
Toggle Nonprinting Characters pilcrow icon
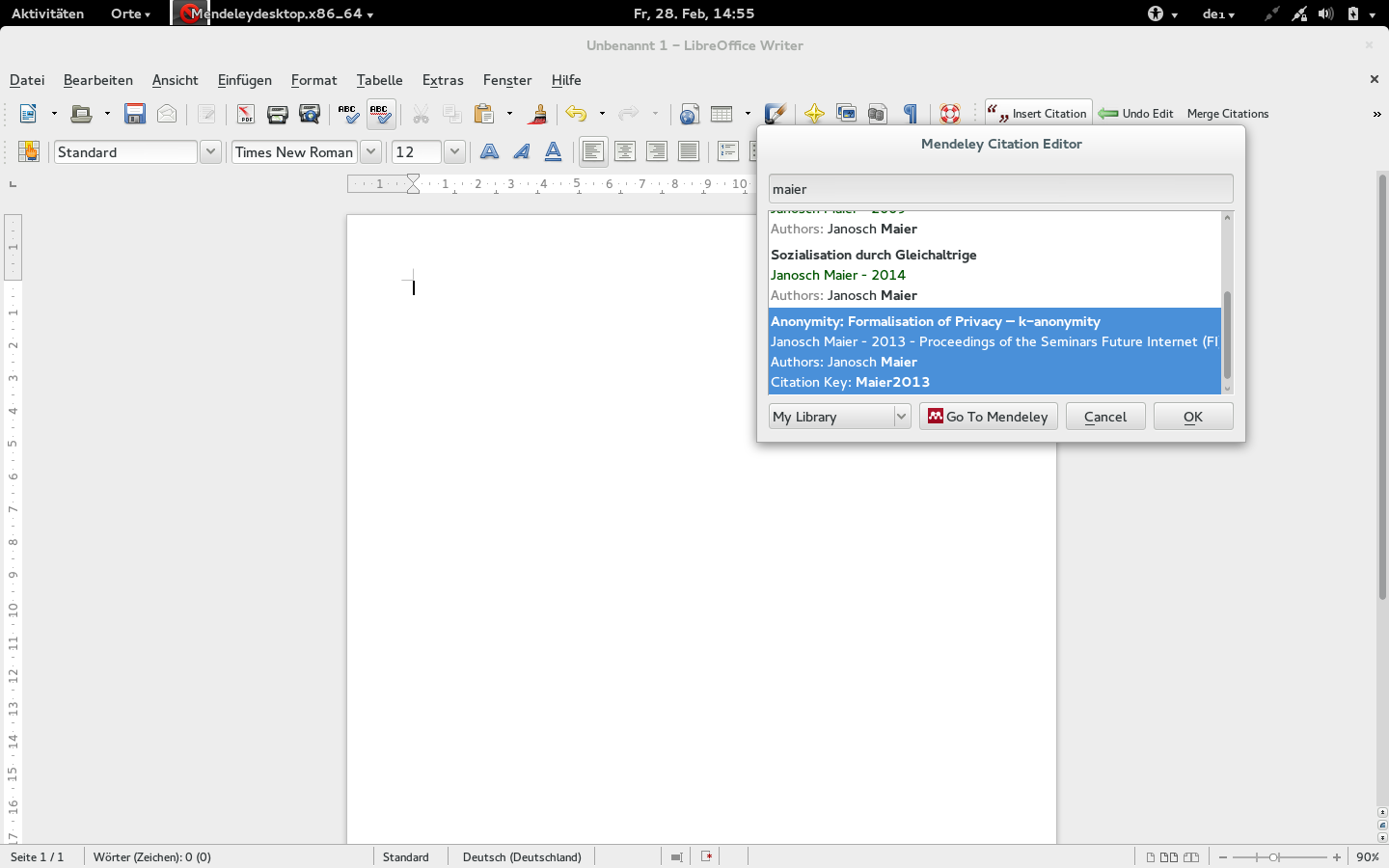pos(910,114)
